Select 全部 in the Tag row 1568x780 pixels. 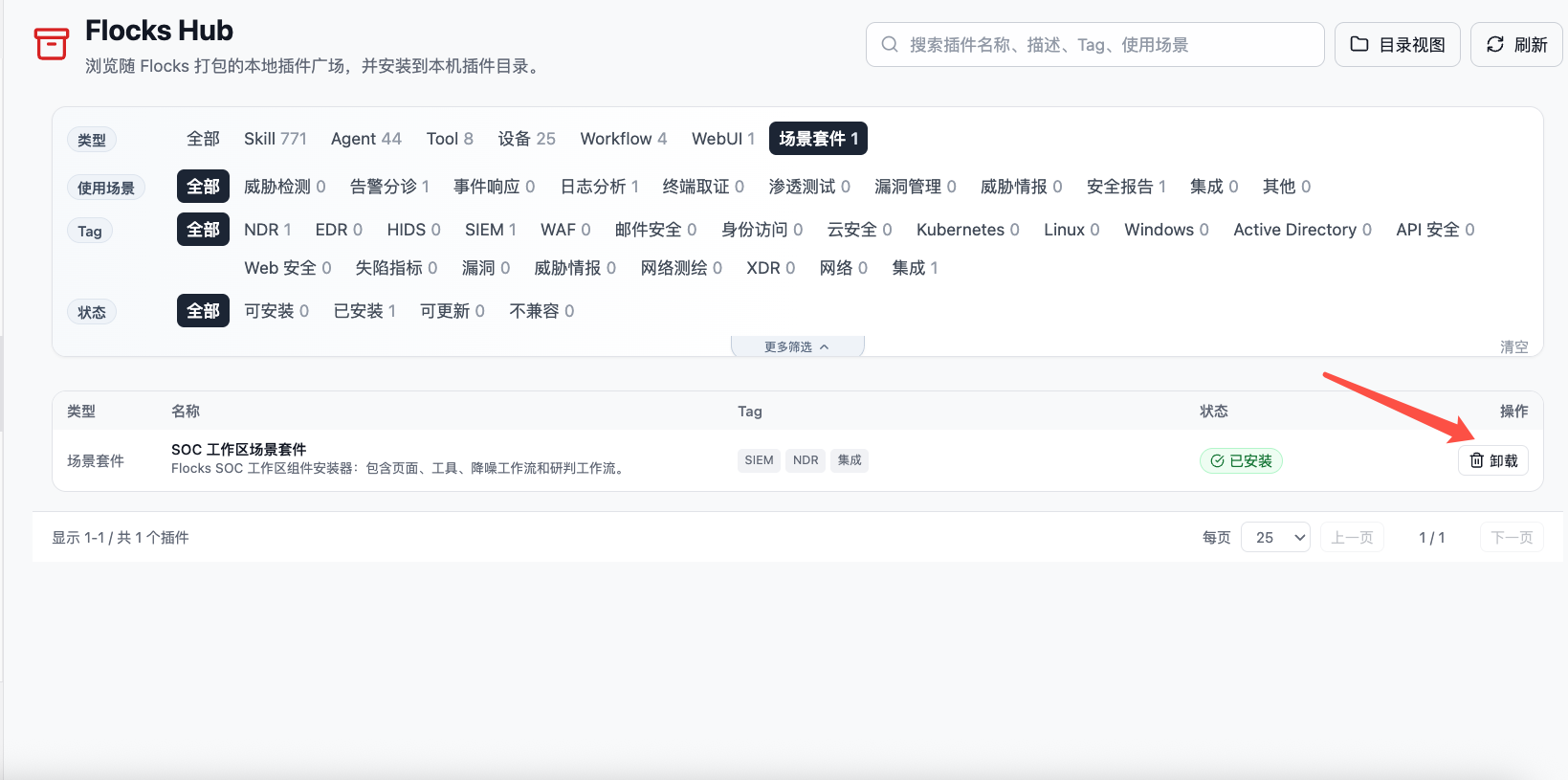(203, 230)
